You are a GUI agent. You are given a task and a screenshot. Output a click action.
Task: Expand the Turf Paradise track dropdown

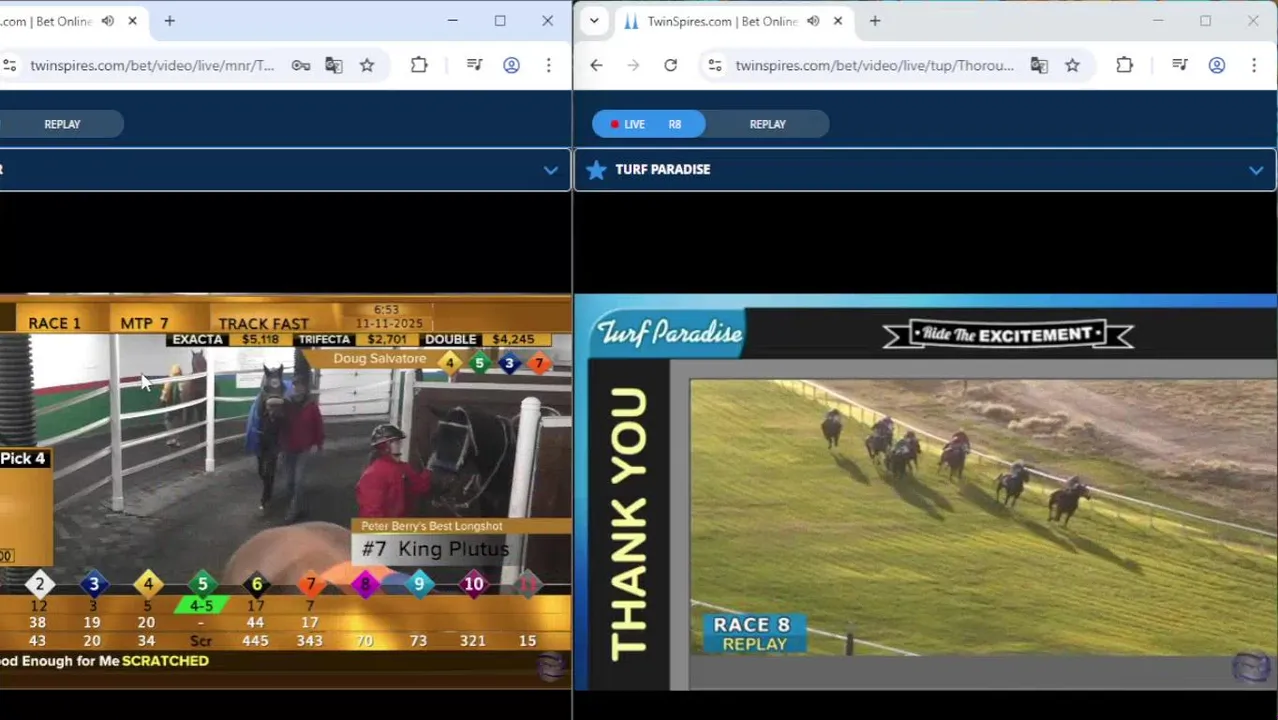pos(1256,170)
